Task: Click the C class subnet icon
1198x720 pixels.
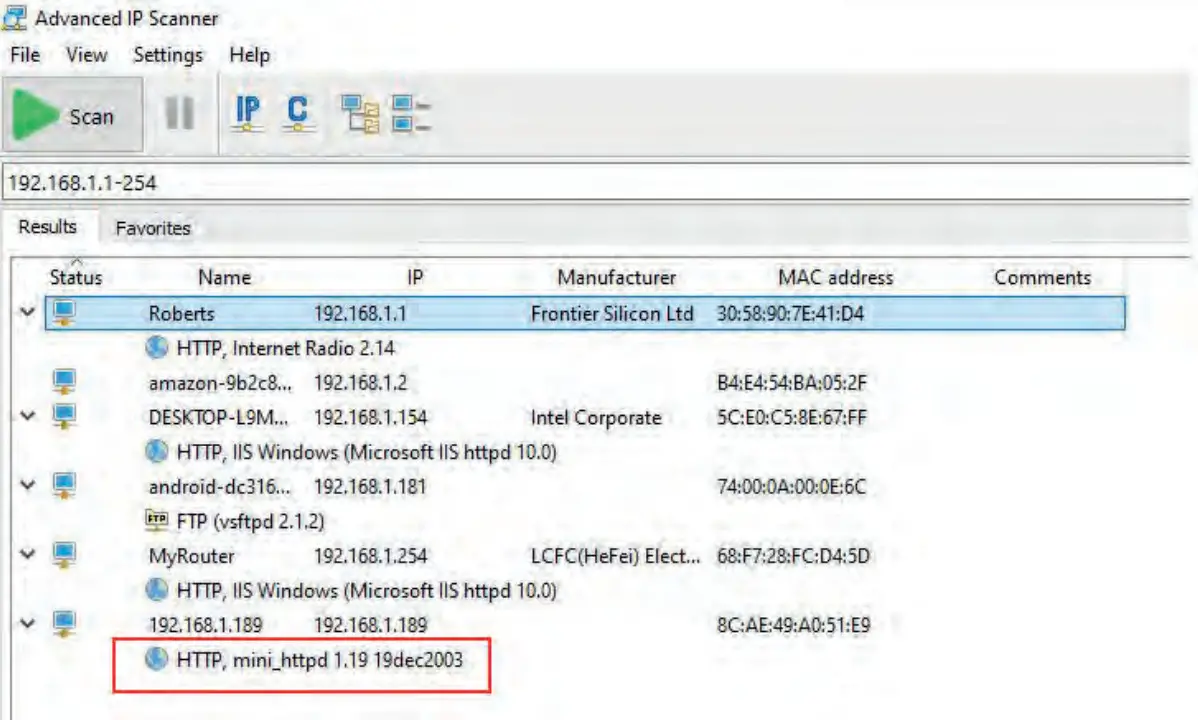Action: click(x=298, y=113)
